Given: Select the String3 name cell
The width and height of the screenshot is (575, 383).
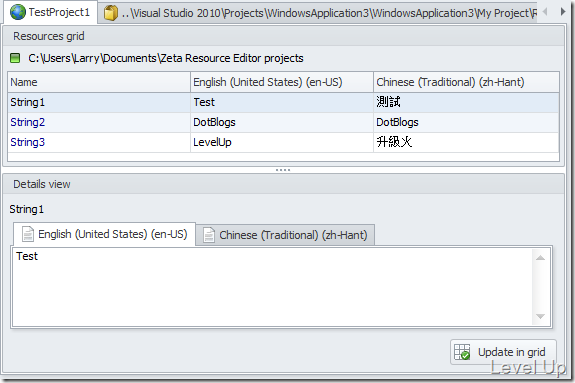Looking at the screenshot, I should pyautogui.click(x=99, y=142).
